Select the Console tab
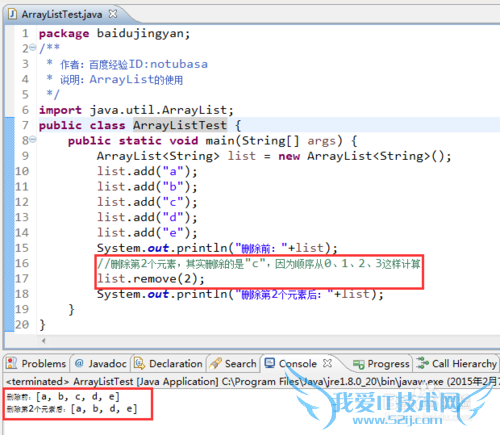The image size is (500, 435). point(298,363)
